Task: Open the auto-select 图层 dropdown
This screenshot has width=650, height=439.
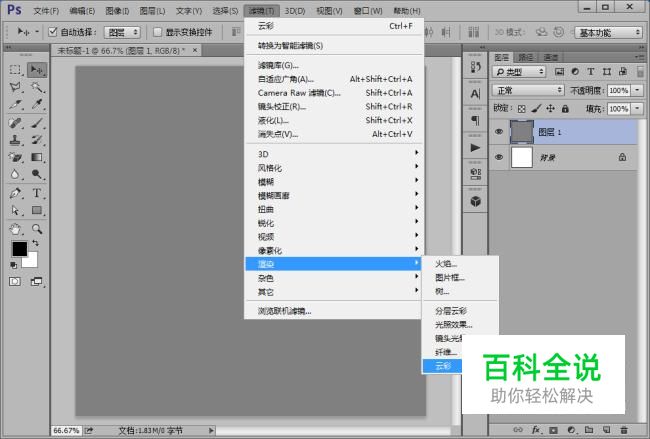Action: pyautogui.click(x=122, y=32)
